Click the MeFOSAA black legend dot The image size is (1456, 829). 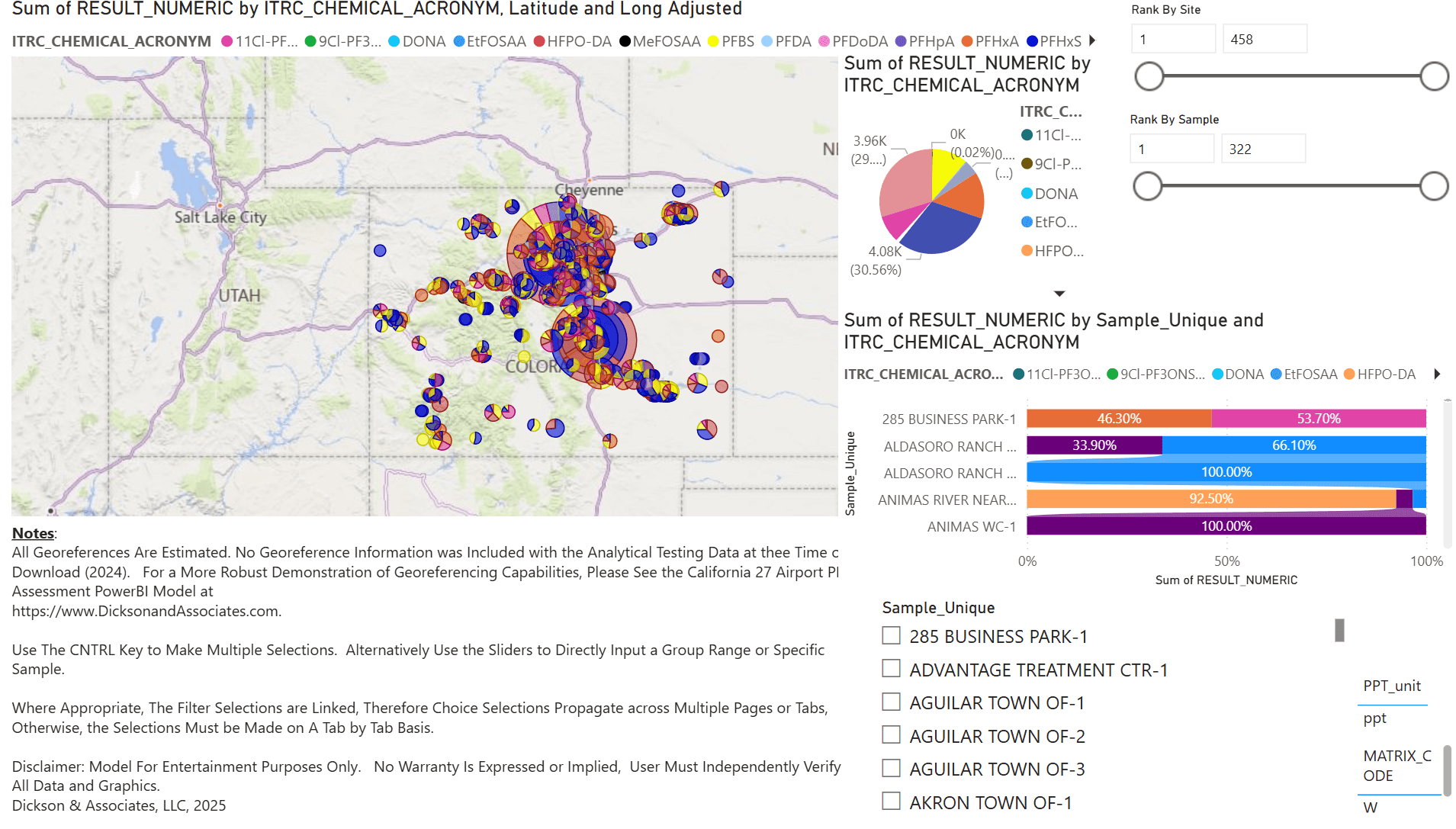[x=625, y=41]
